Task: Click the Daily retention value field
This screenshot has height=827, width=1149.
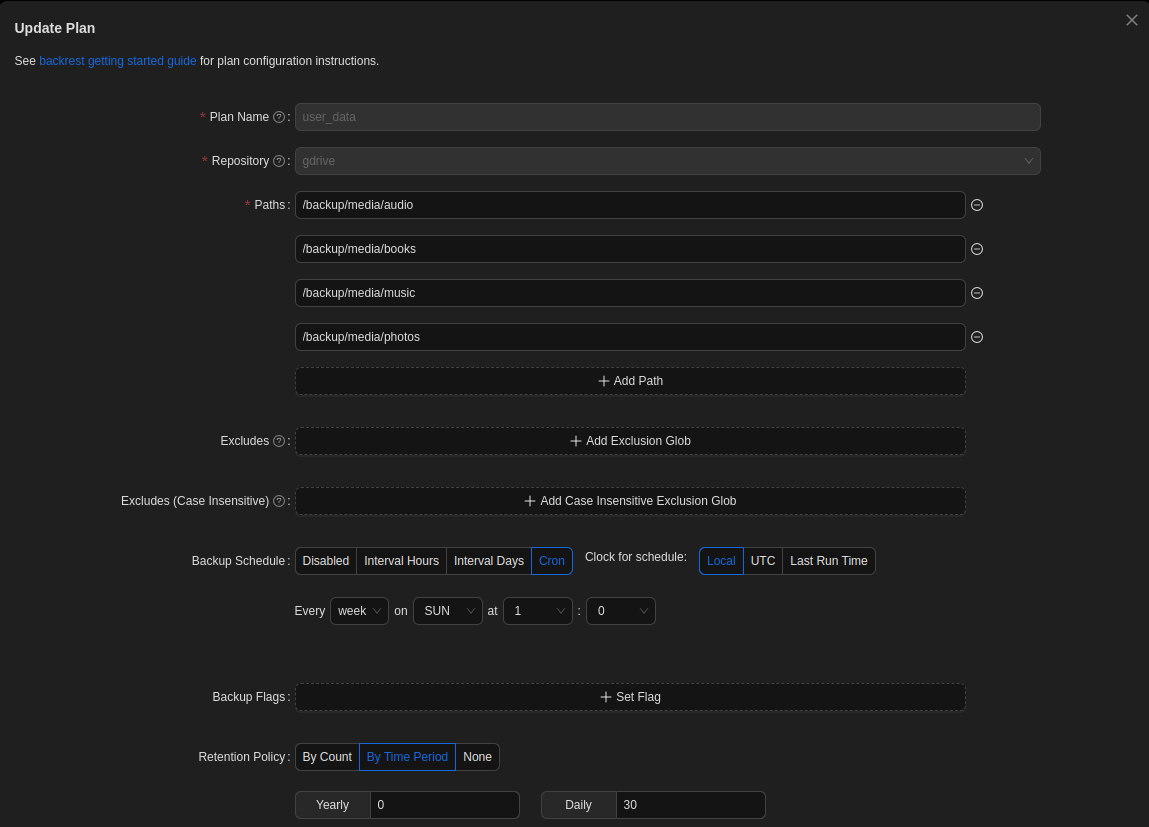Action: click(690, 805)
